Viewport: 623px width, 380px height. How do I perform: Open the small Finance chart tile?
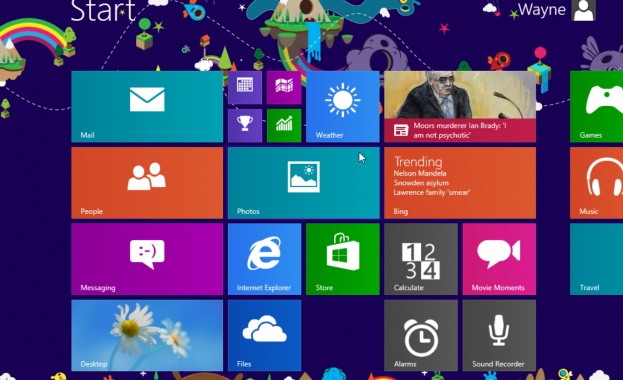[284, 125]
